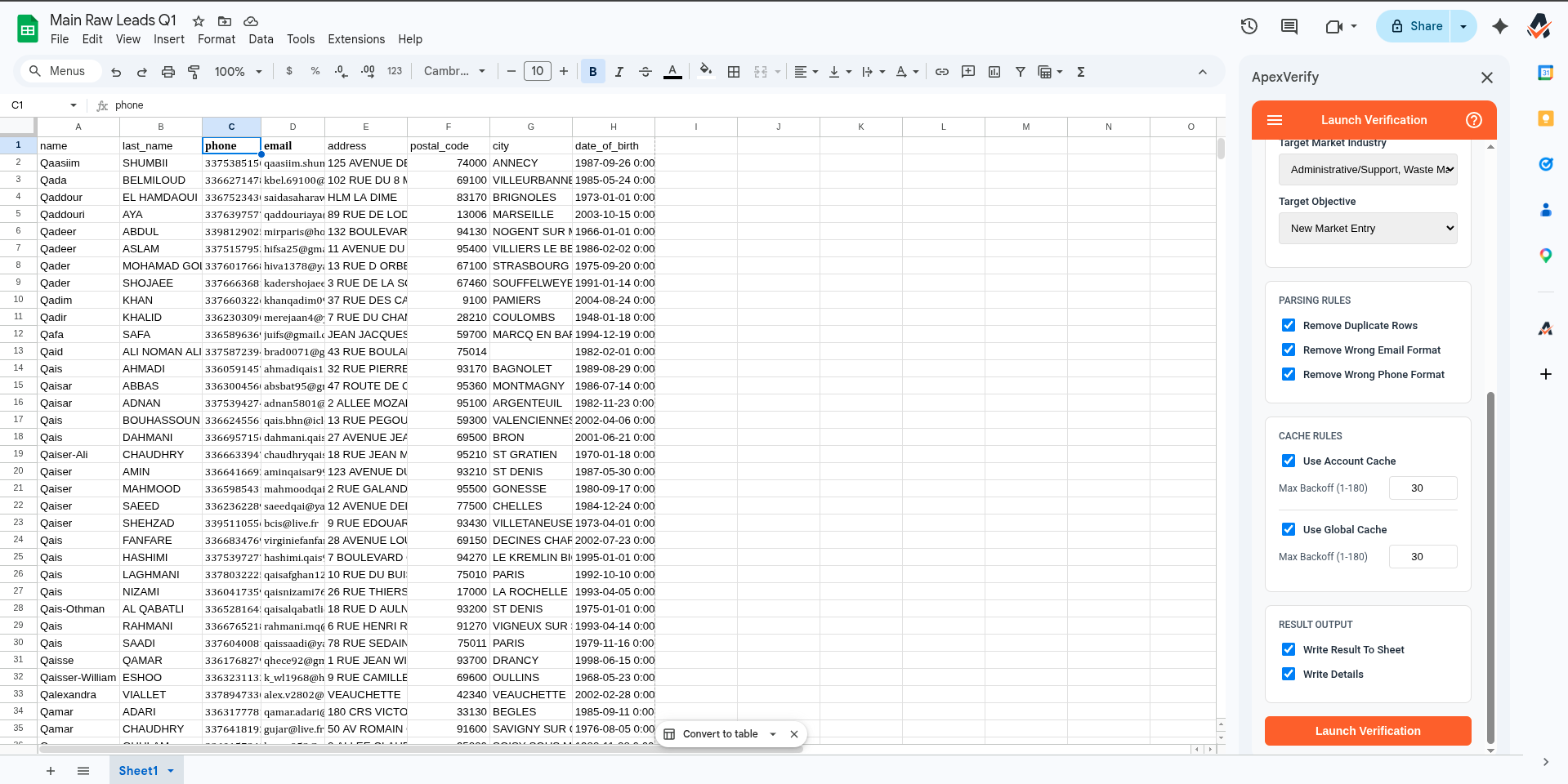This screenshot has height=784, width=1568.
Task: Disable Write Details checkbox
Action: pyautogui.click(x=1289, y=674)
